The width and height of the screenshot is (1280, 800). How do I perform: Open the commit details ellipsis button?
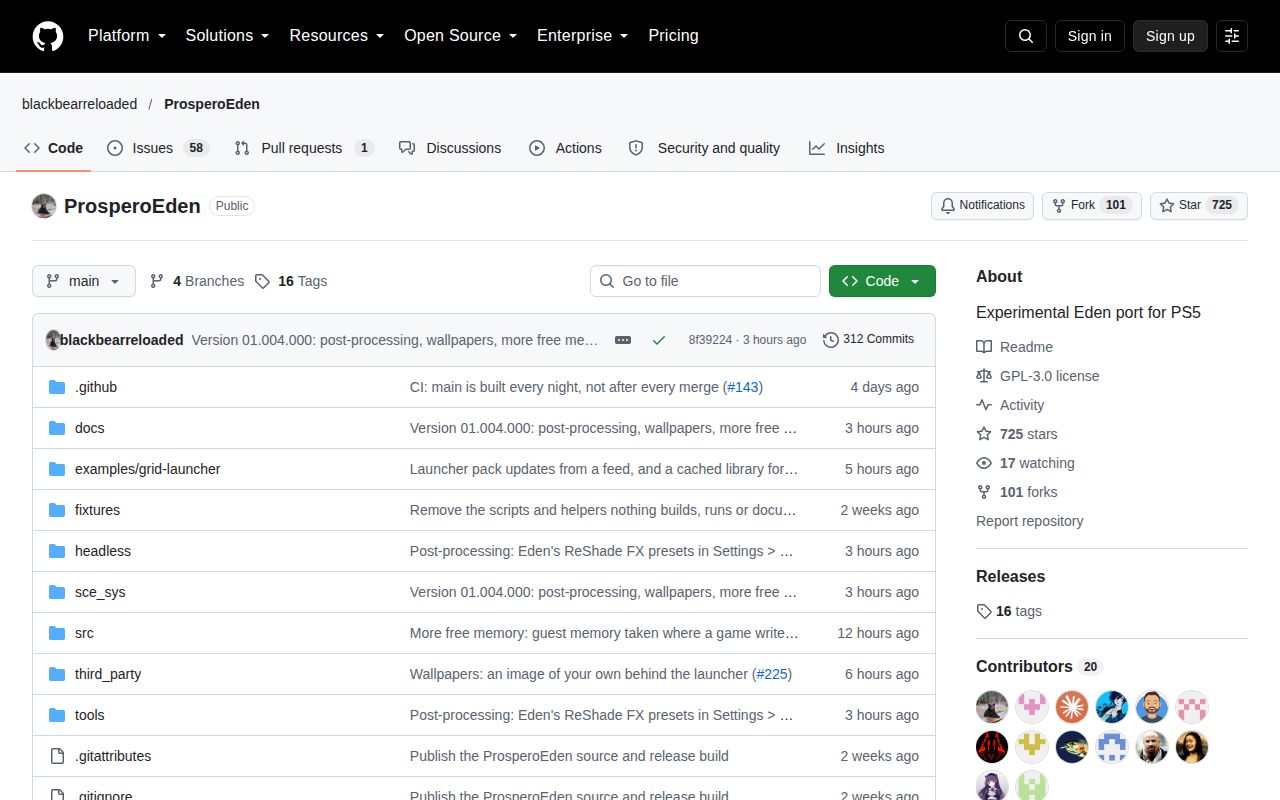tap(623, 340)
